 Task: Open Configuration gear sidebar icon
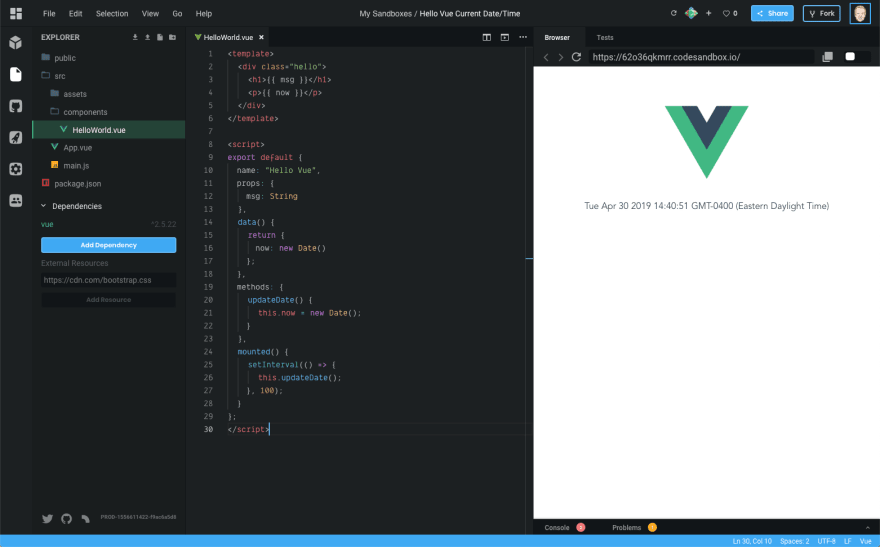tap(16, 169)
